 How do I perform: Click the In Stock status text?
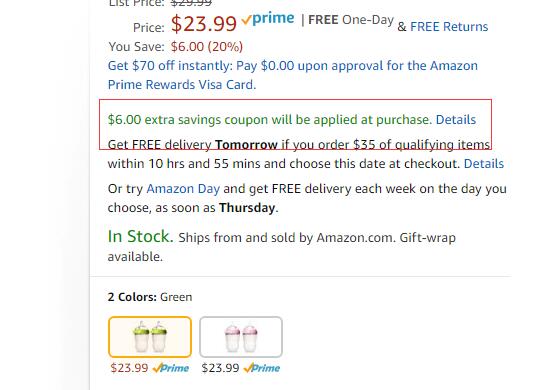[x=141, y=236]
